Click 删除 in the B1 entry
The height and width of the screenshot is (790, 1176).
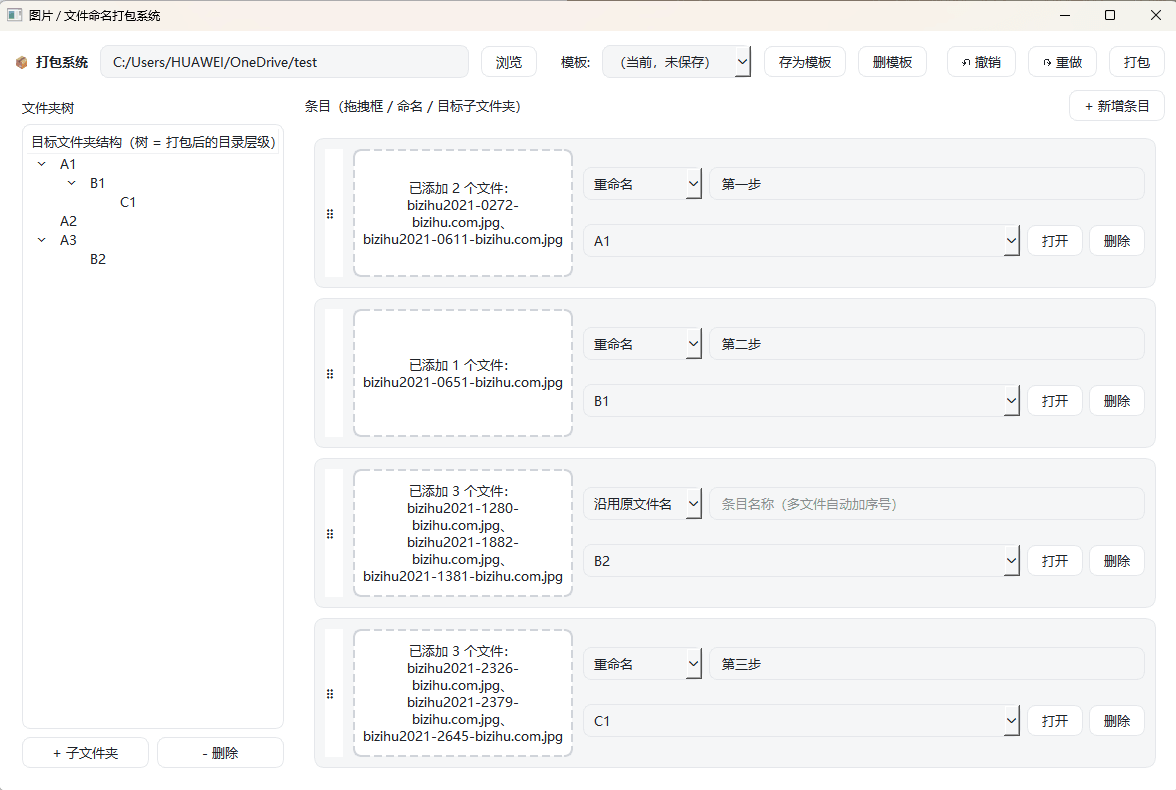[x=1117, y=401]
